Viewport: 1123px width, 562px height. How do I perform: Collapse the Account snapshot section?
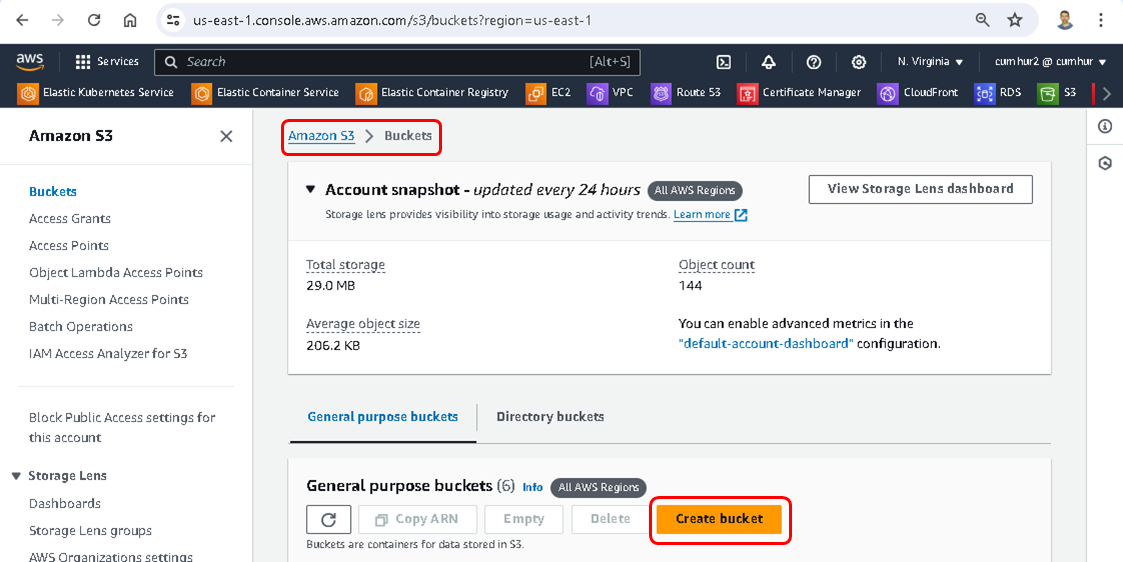pyautogui.click(x=311, y=189)
